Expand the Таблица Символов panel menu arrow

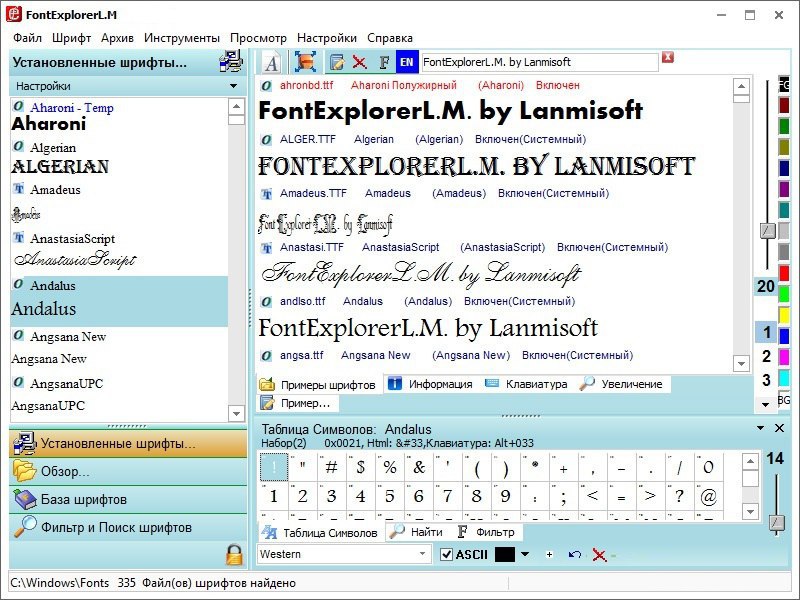click(x=760, y=428)
